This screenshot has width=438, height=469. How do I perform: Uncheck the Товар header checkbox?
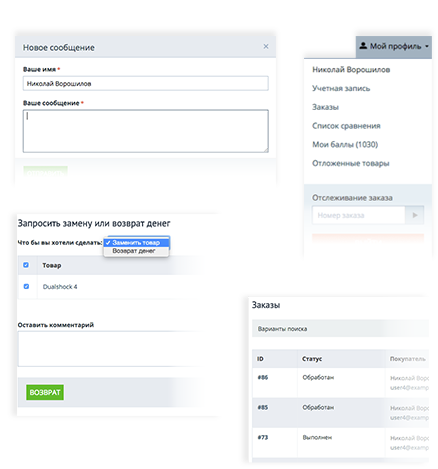(x=26, y=265)
